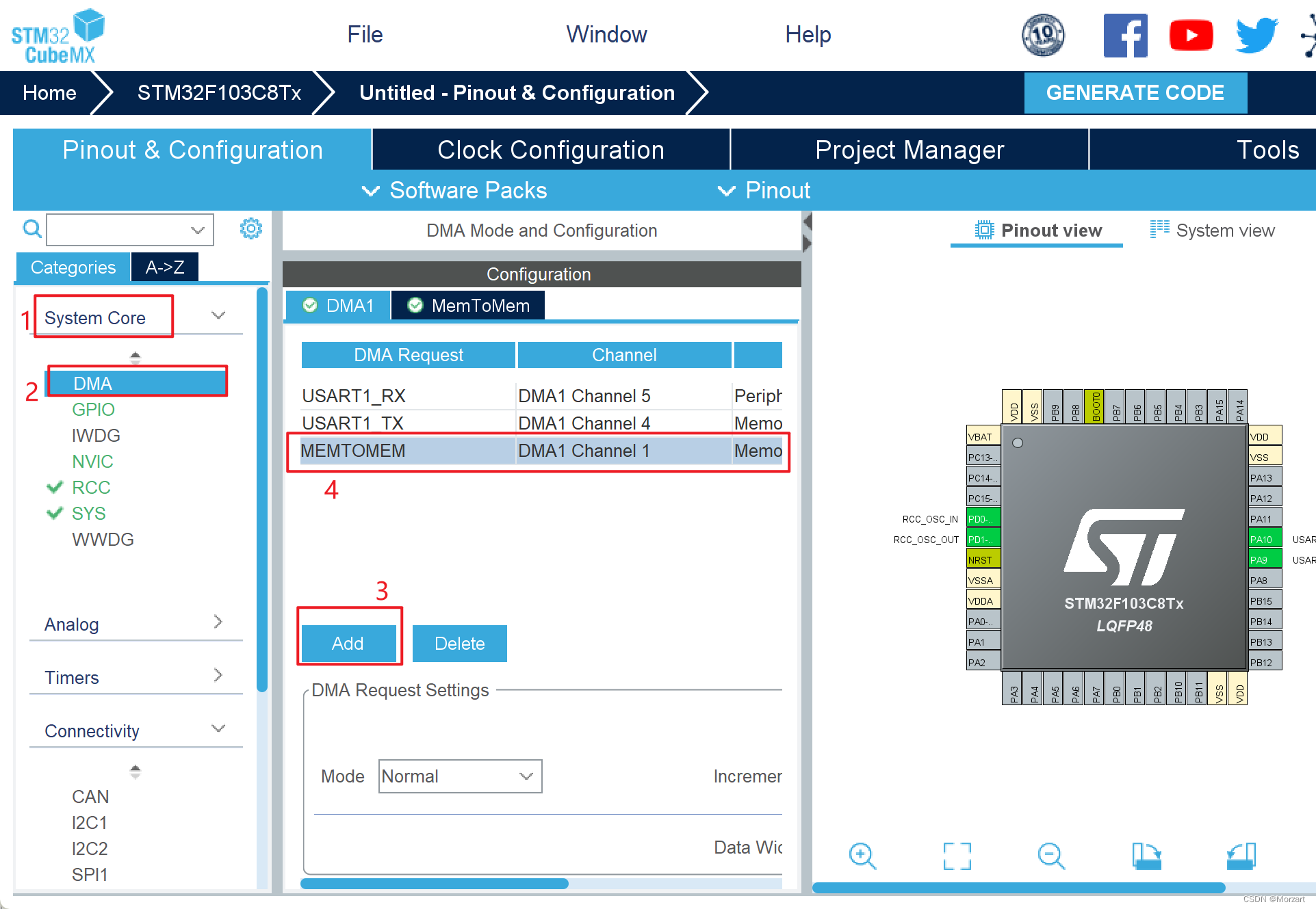Open the File menu
The height and width of the screenshot is (909, 1316).
(365, 34)
